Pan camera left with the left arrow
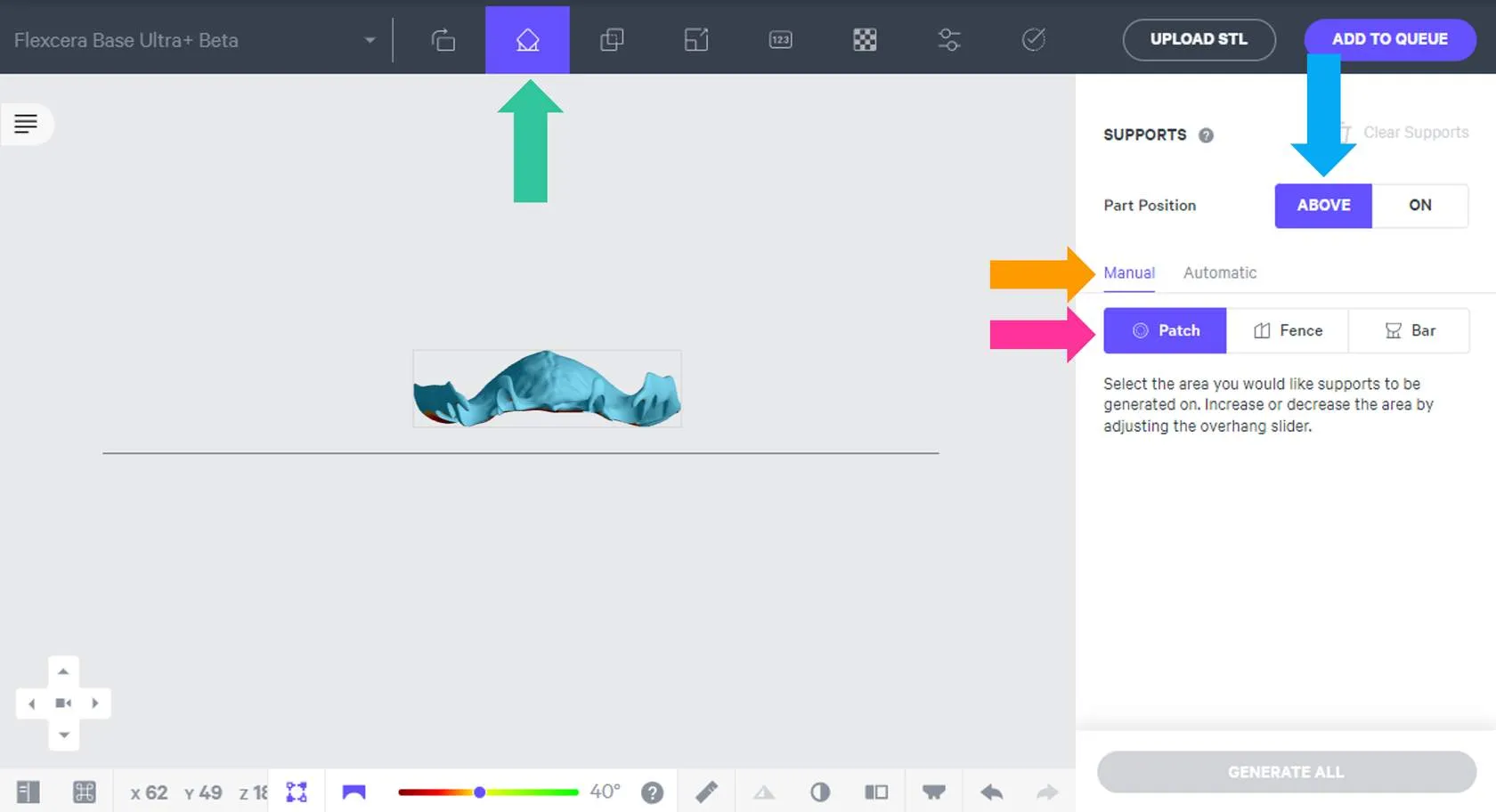The width and height of the screenshot is (1496, 812). (32, 703)
